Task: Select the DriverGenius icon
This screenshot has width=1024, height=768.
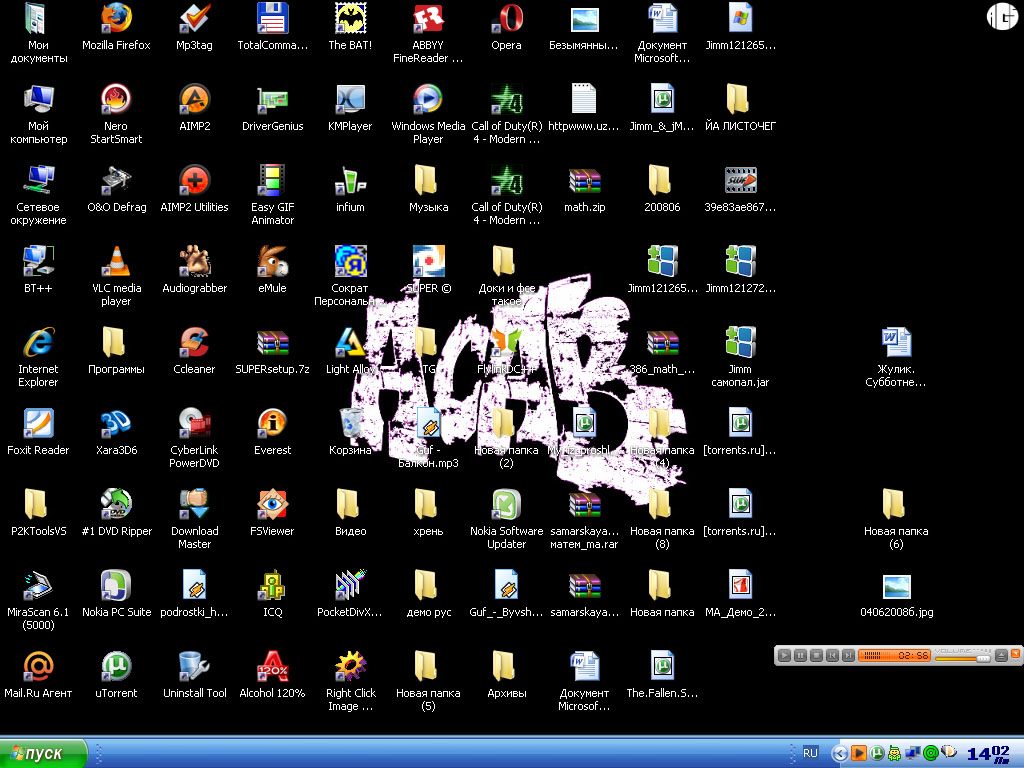Action: (x=272, y=108)
